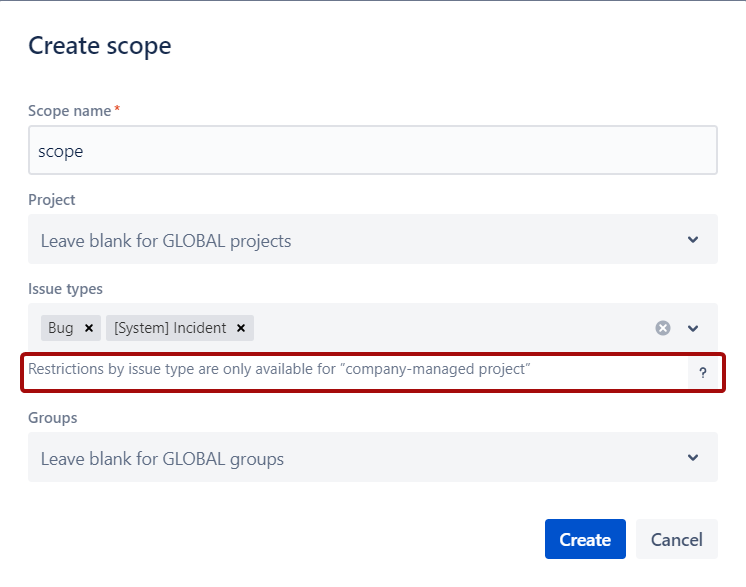
Task: Click the 'Scope name' field label
Action: pos(69,111)
